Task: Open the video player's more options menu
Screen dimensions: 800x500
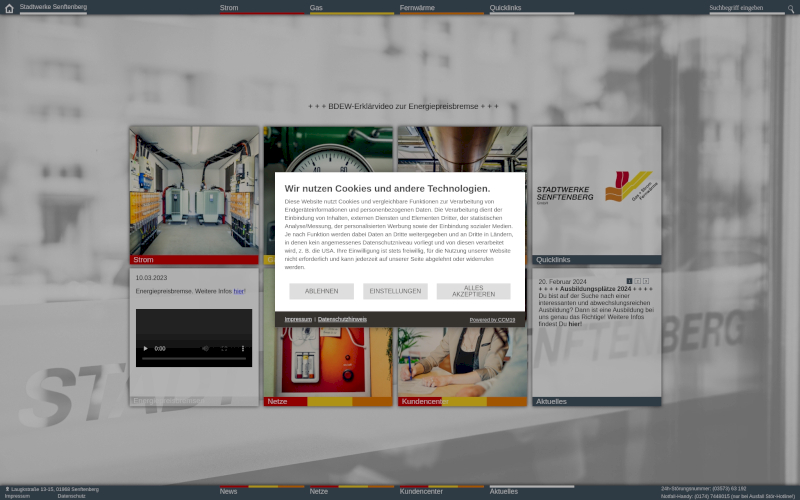Action: pyautogui.click(x=242, y=348)
